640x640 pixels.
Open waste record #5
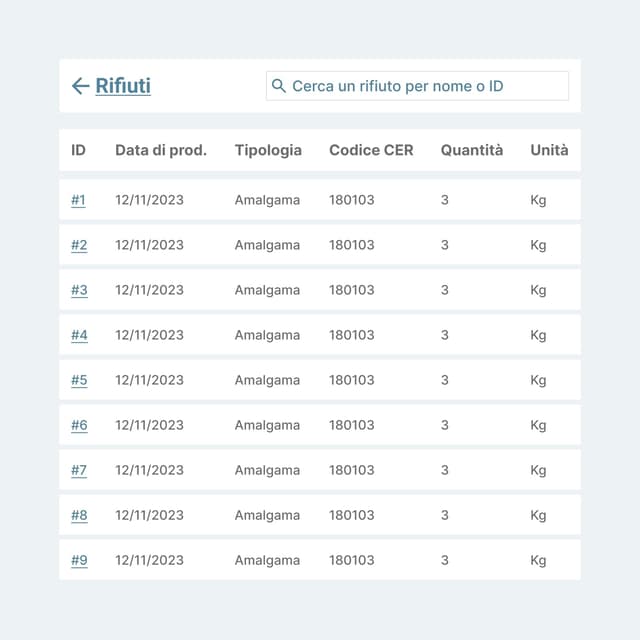coord(79,380)
